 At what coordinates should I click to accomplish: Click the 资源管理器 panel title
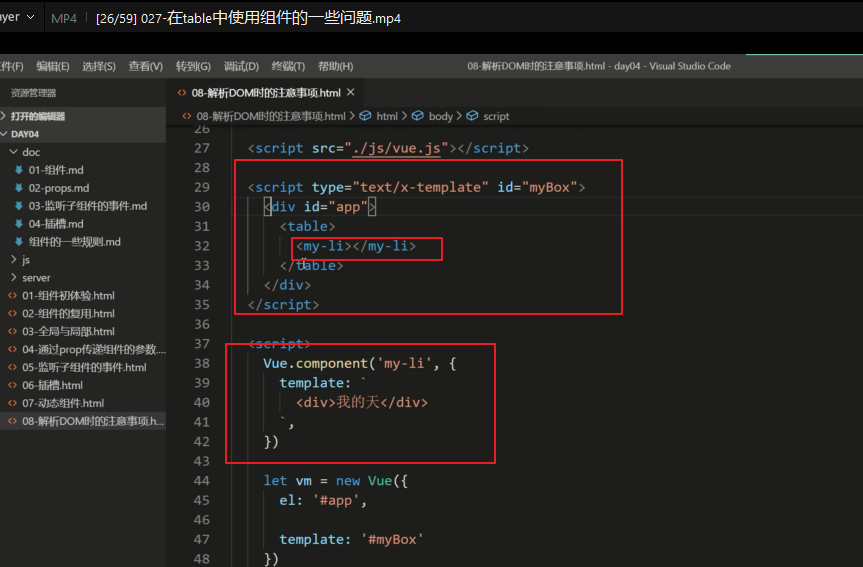[34, 93]
